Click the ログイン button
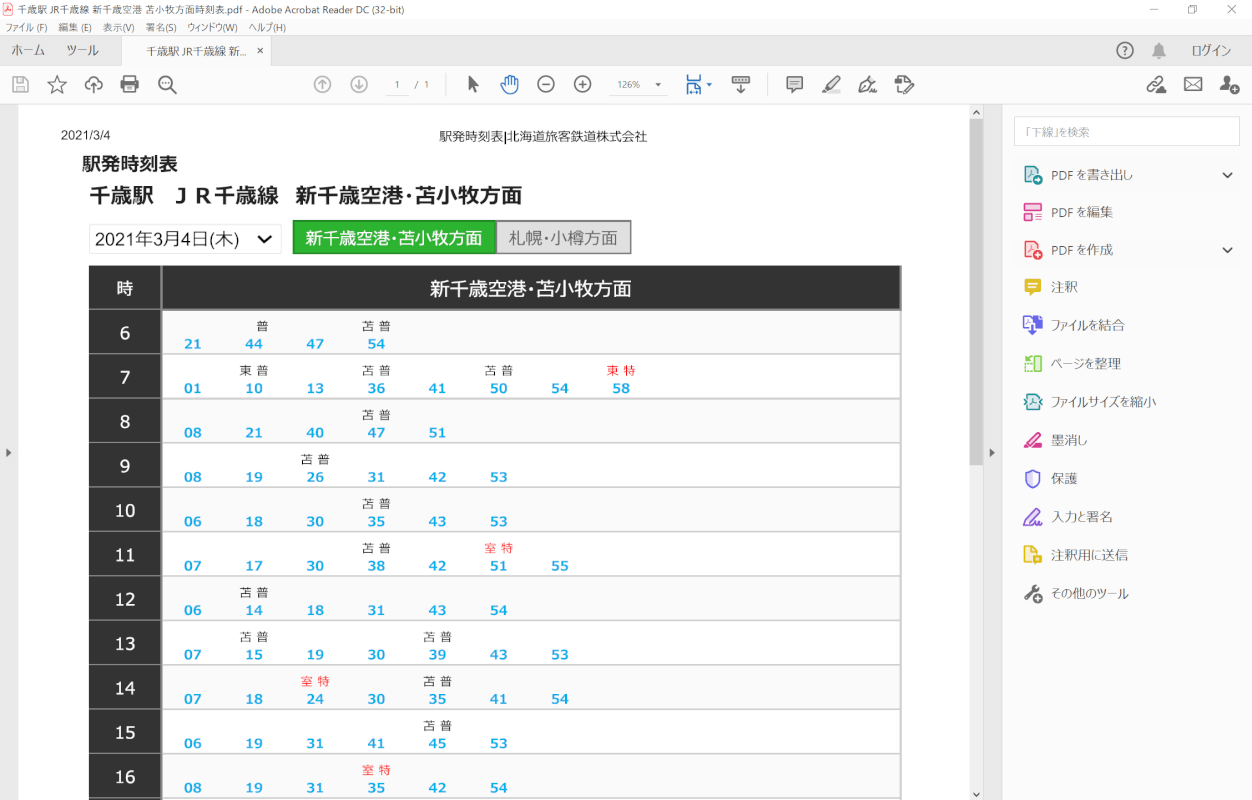The height and width of the screenshot is (800, 1252). (1211, 51)
